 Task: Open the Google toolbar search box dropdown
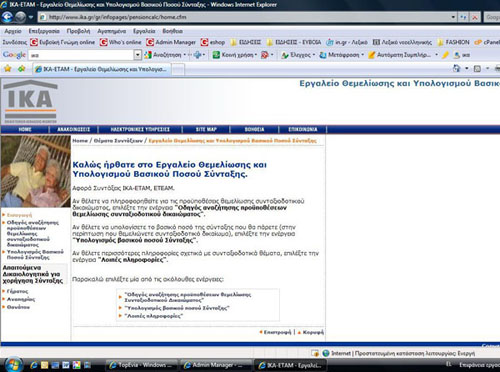click(x=138, y=55)
